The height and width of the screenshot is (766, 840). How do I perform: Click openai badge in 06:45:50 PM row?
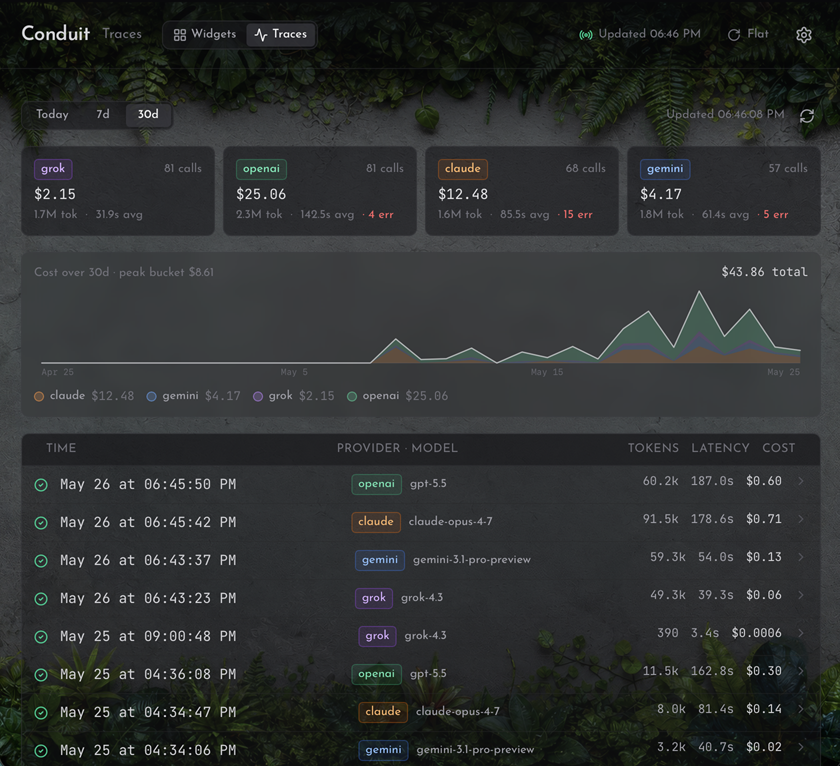click(x=377, y=484)
